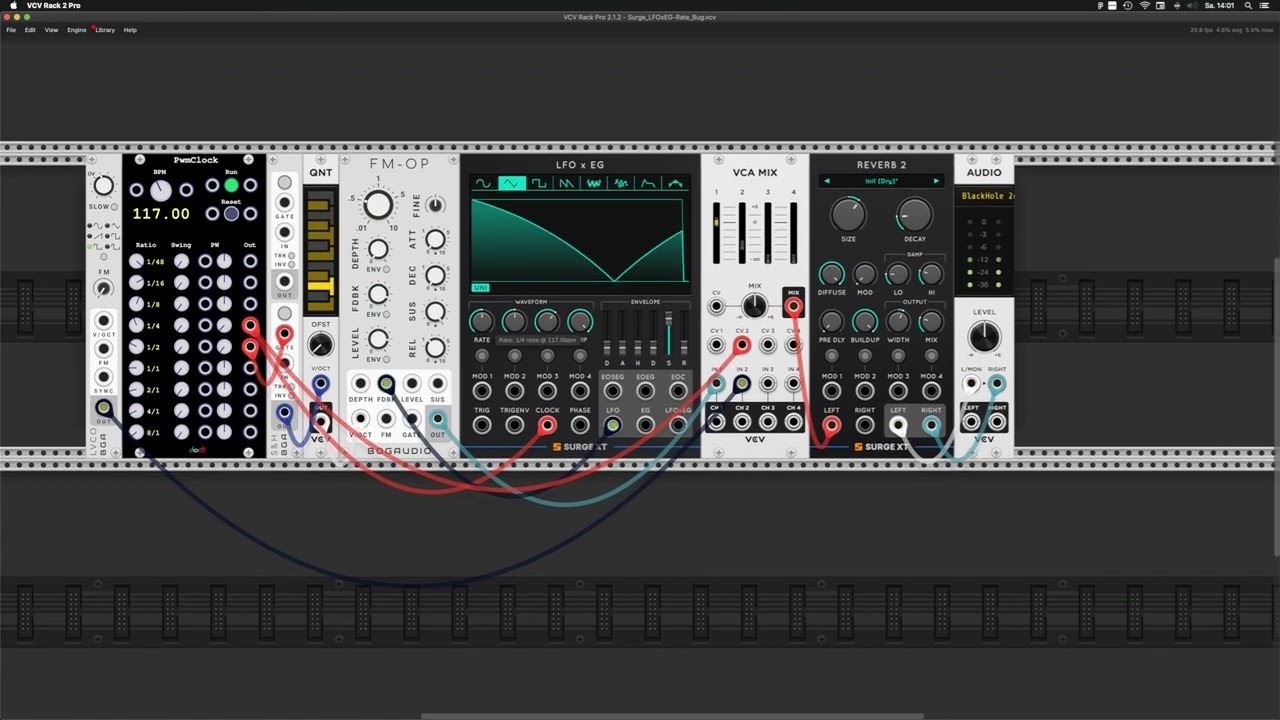1280x720 pixels.
Task: Click the LVCO FM knob
Action: click(102, 289)
